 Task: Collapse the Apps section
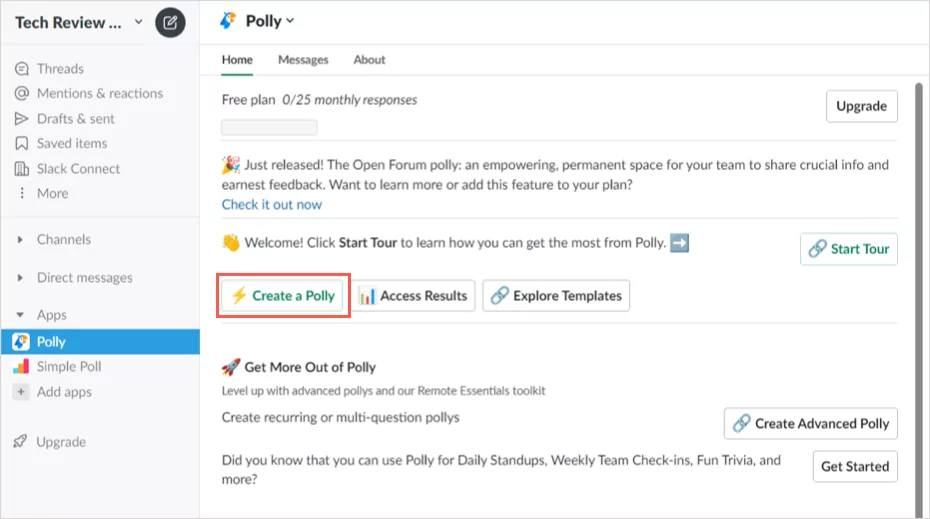21,315
